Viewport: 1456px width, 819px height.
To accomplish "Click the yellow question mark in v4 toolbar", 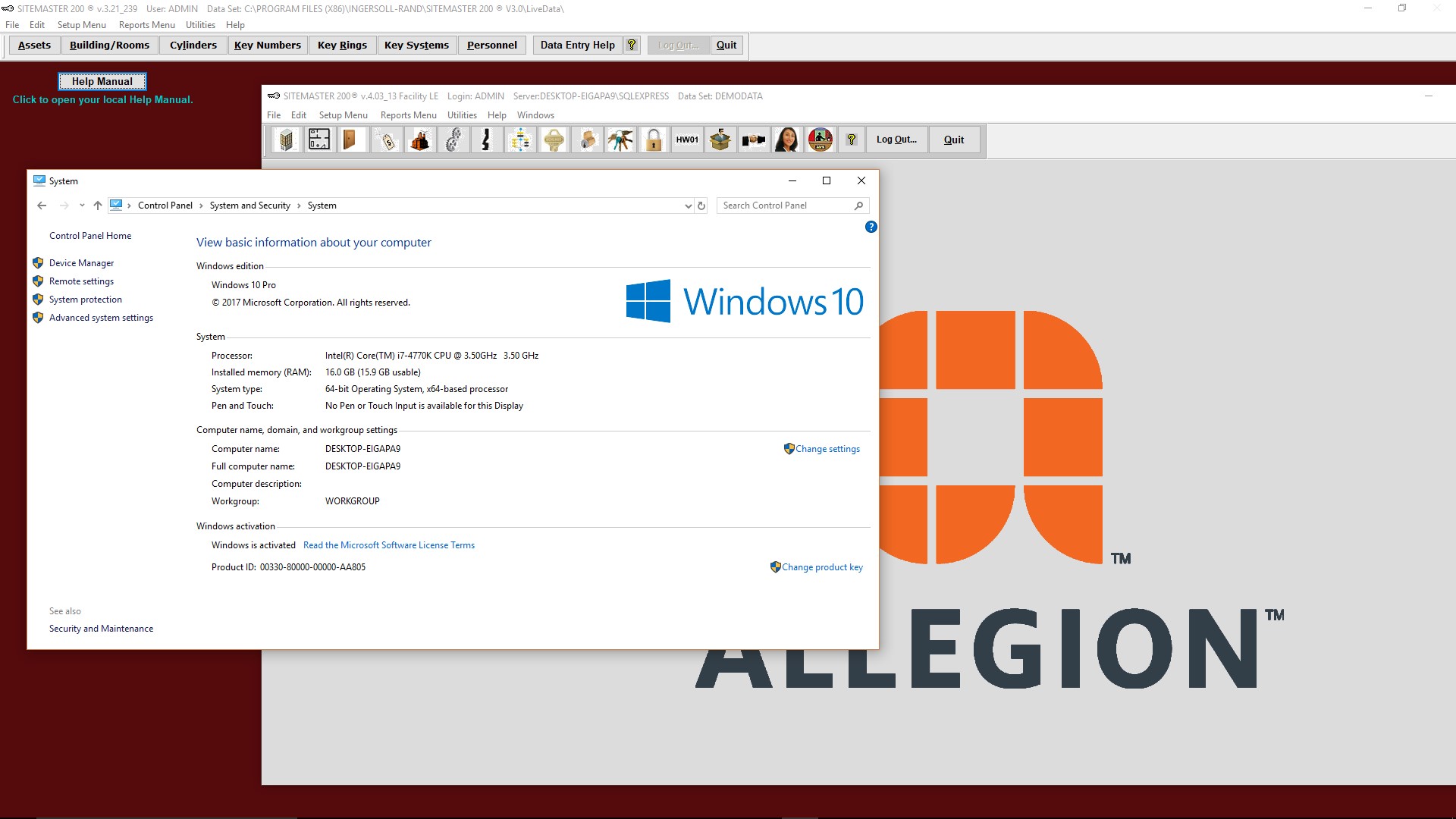I will pyautogui.click(x=852, y=140).
